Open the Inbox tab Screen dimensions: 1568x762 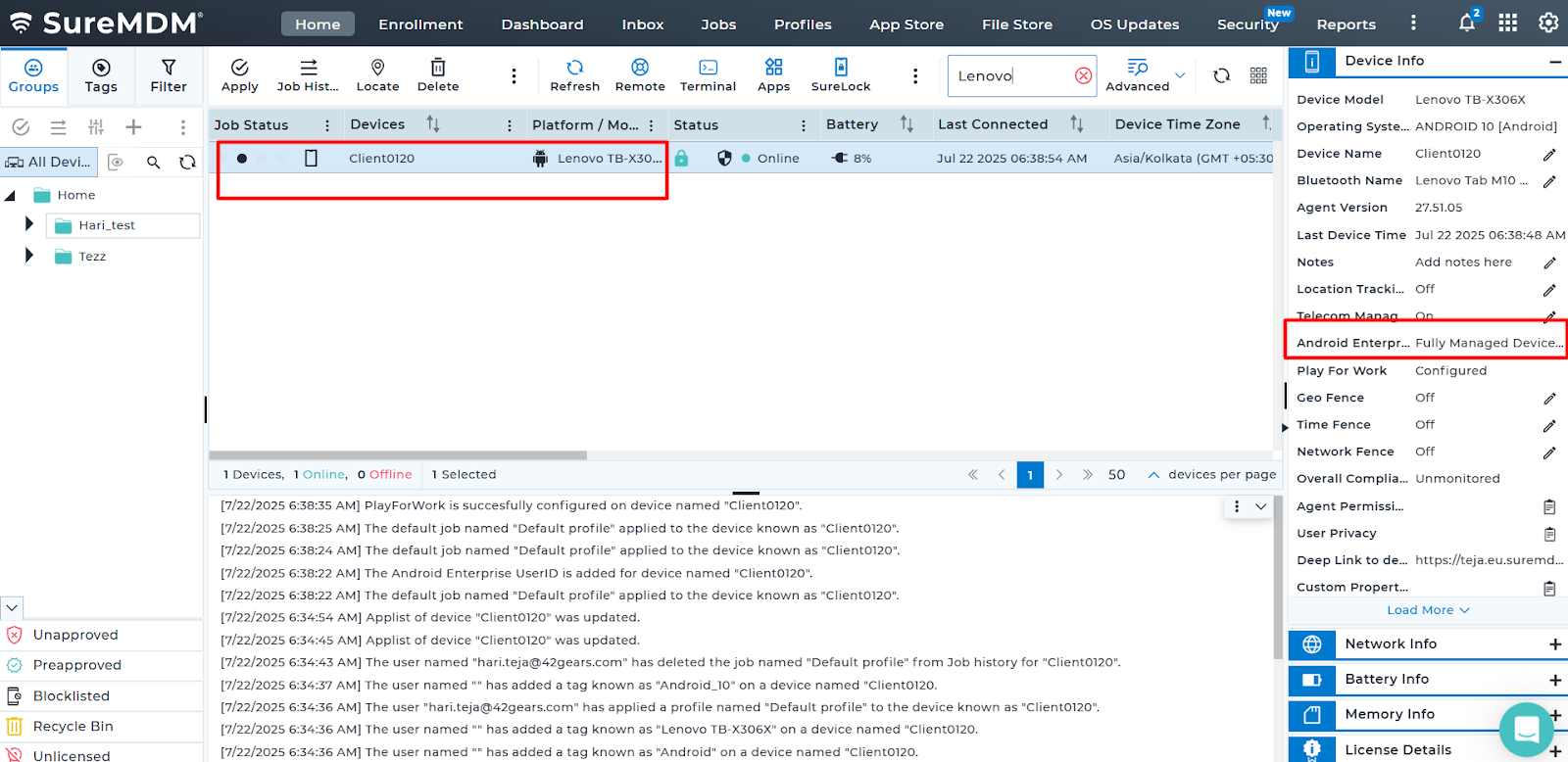pyautogui.click(x=643, y=24)
